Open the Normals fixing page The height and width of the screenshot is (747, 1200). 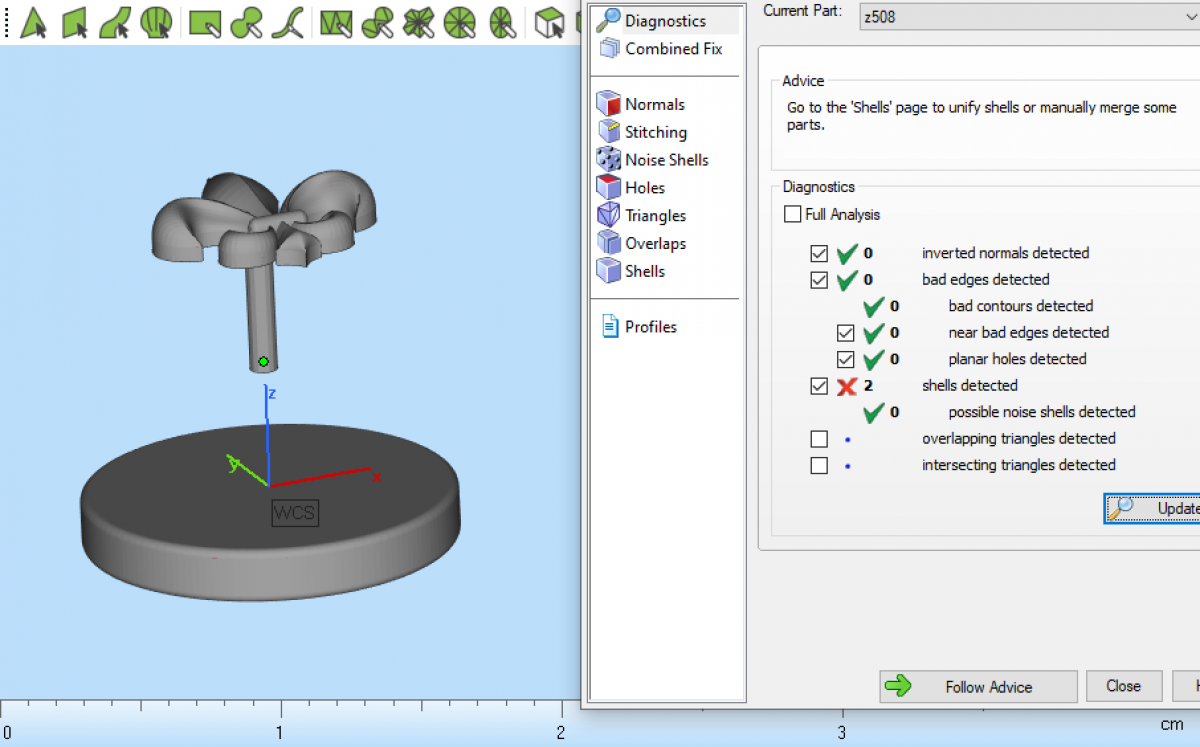pos(654,104)
